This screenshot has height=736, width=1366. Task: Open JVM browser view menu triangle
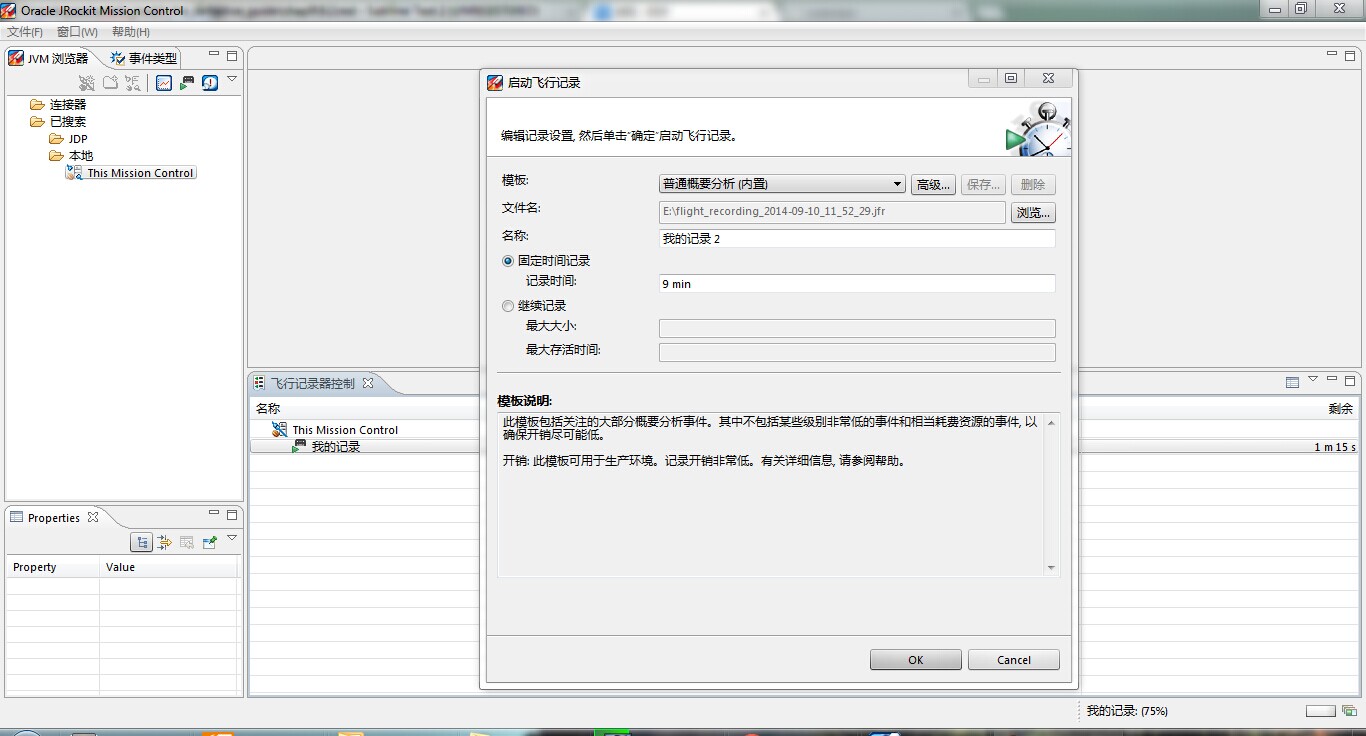[232, 79]
